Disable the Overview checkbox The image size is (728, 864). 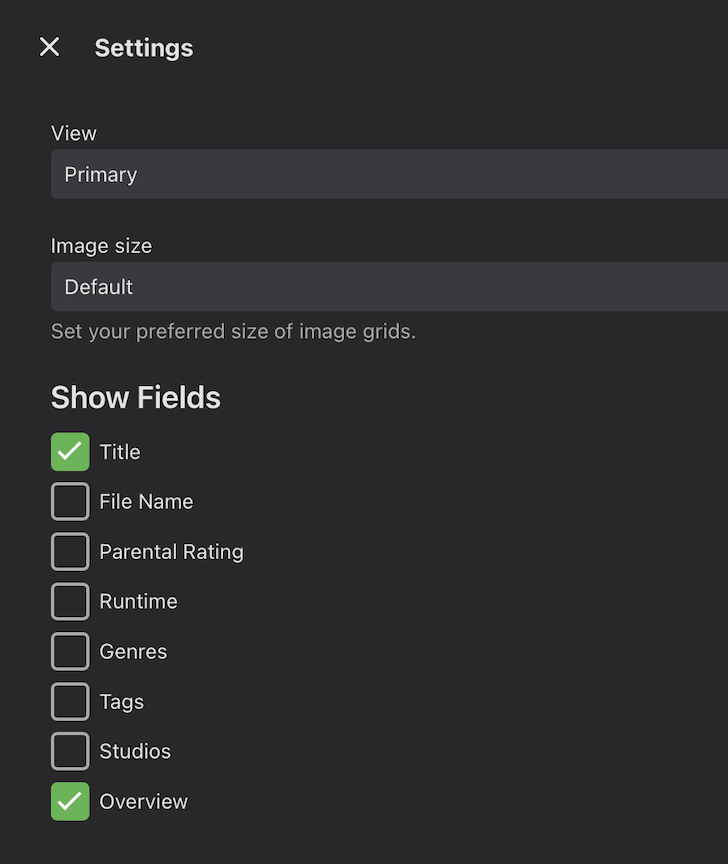click(x=70, y=801)
